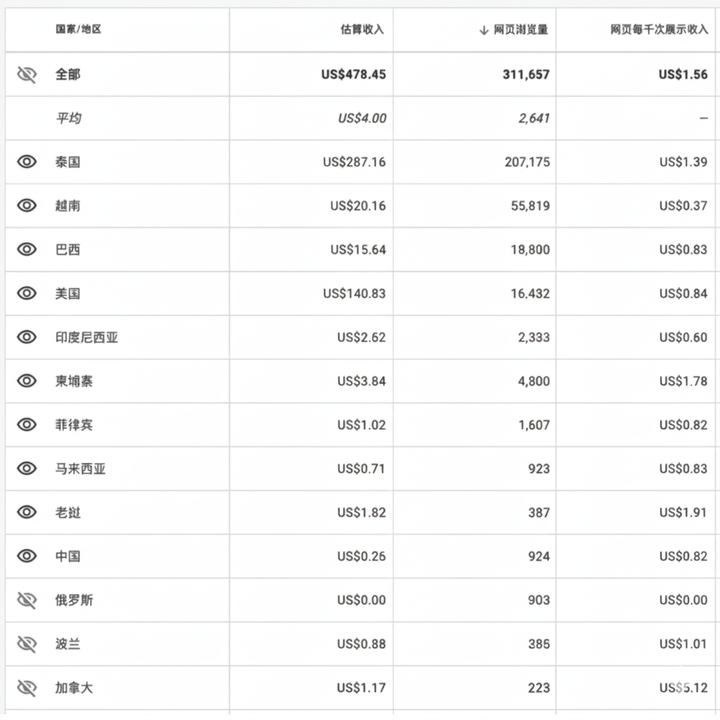Image resolution: width=720 pixels, height=720 pixels.
Task: Enable visibility for 波兰 row
Action: (27, 644)
